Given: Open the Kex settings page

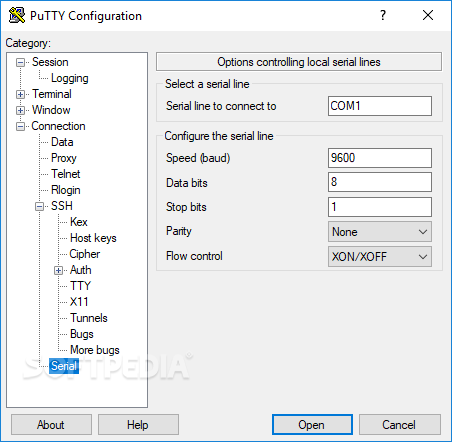Looking at the screenshot, I should (x=79, y=222).
